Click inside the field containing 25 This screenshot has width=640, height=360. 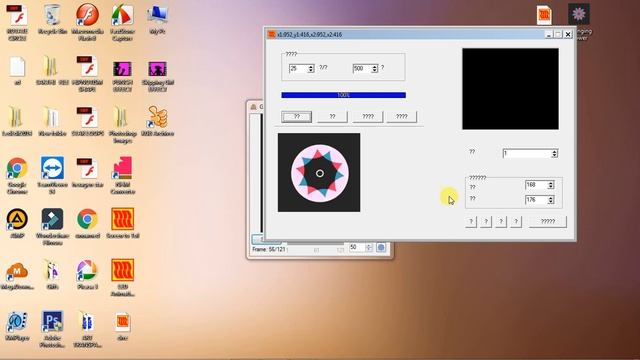coord(298,69)
